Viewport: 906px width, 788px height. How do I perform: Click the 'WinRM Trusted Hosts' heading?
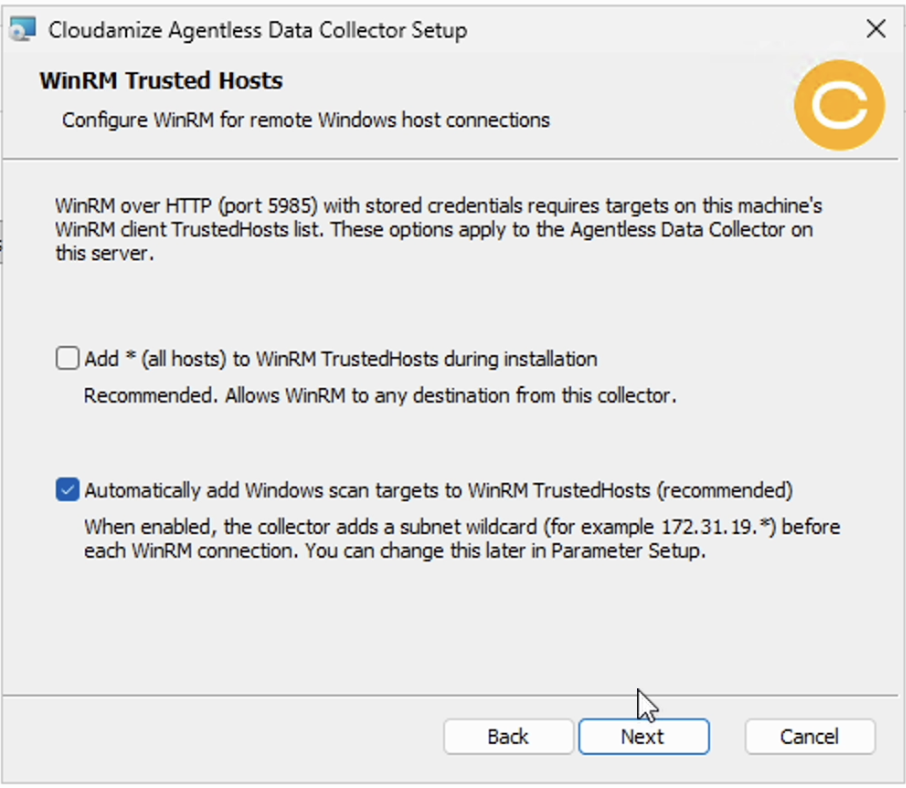click(161, 81)
